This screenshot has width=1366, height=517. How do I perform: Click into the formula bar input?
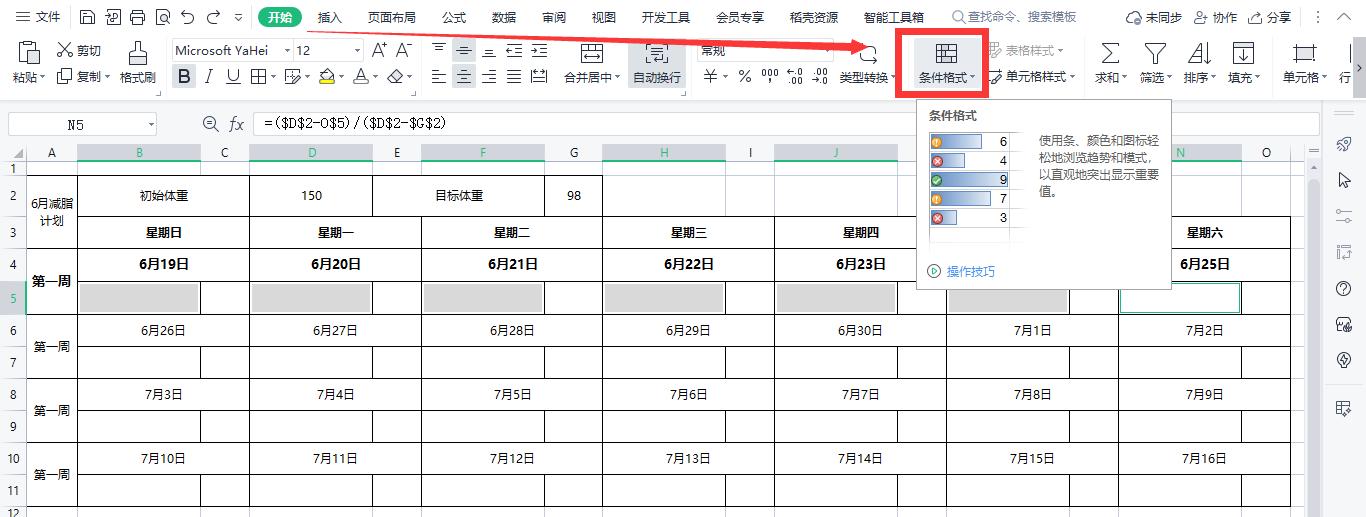tap(786, 124)
